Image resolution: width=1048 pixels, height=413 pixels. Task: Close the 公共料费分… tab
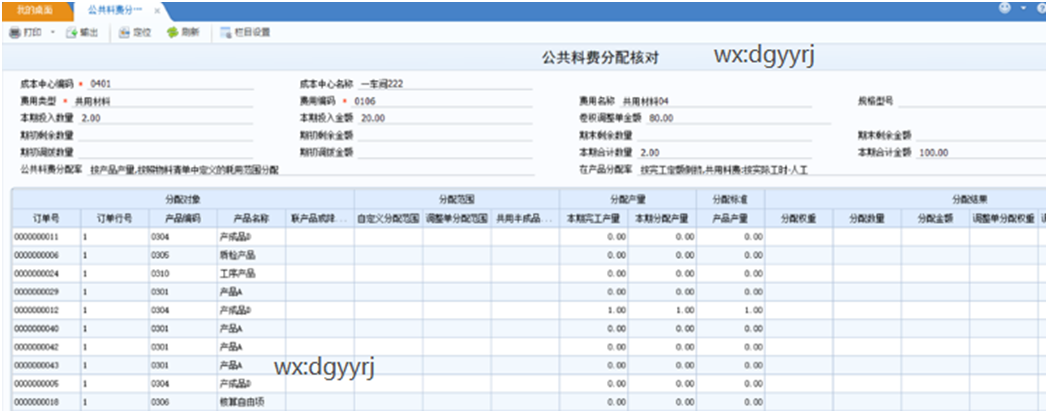tap(157, 11)
